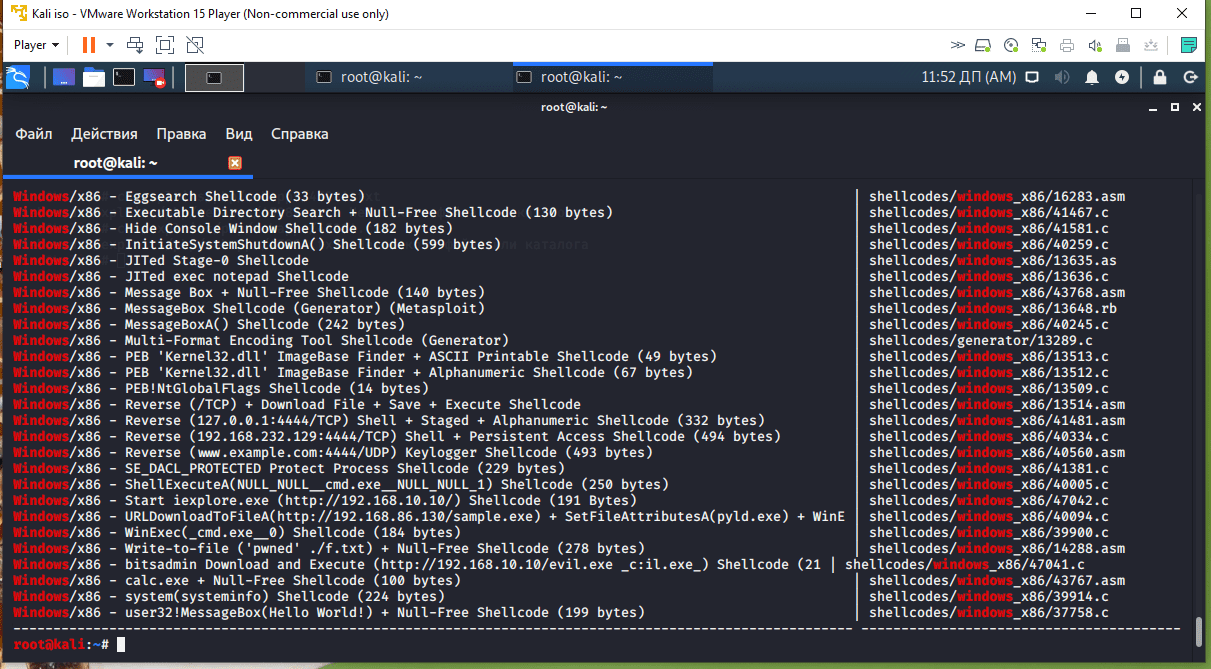Open the file manager folder icon

(94, 77)
